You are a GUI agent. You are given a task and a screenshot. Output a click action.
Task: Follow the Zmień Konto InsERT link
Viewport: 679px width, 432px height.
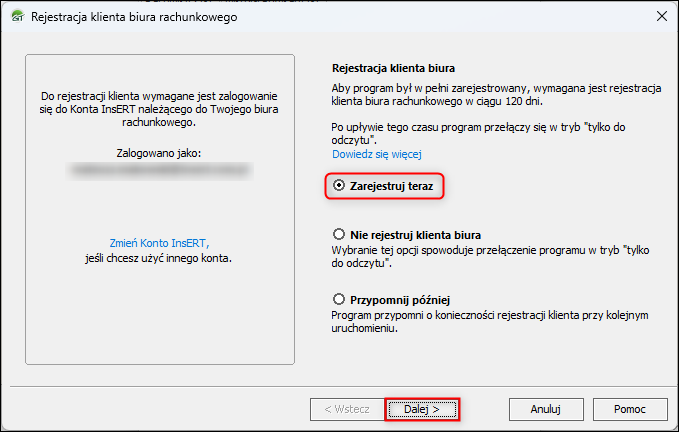coord(159,243)
